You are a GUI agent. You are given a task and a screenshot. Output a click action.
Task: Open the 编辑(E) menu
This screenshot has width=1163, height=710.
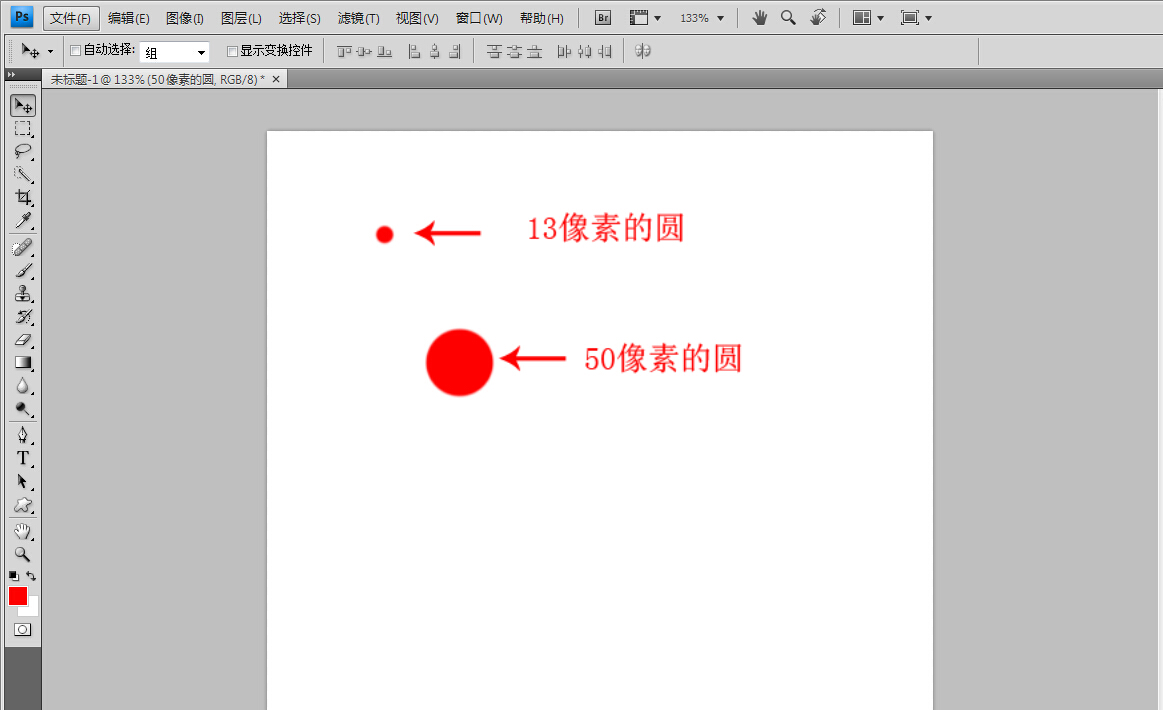[128, 18]
